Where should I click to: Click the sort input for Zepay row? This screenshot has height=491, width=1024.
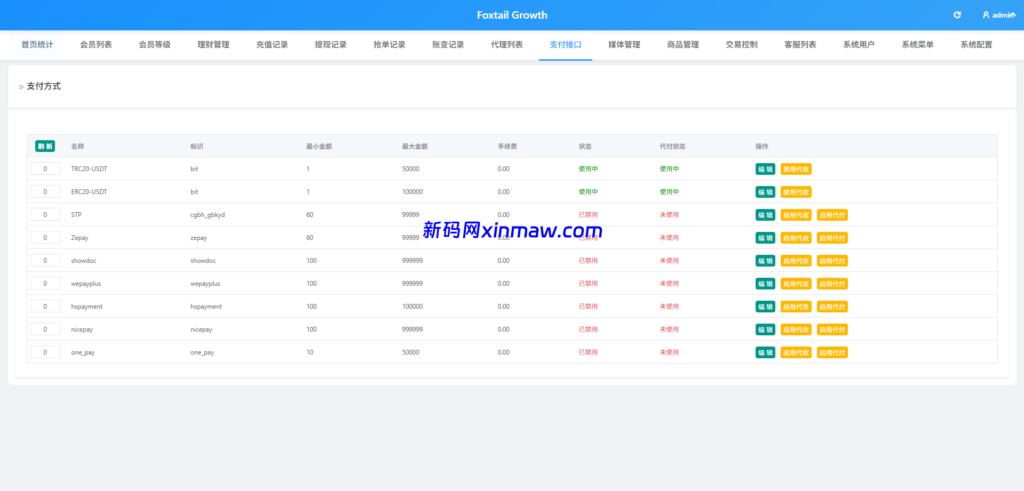pyautogui.click(x=45, y=238)
